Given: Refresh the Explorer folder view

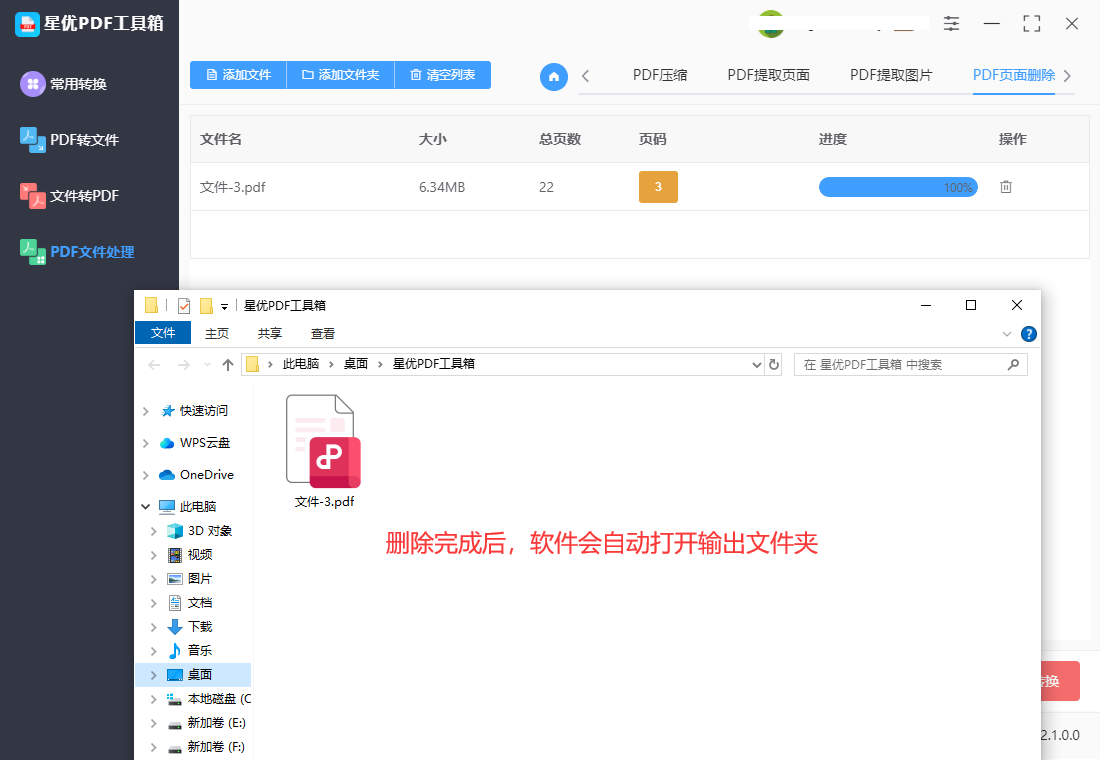Looking at the screenshot, I should [x=774, y=364].
